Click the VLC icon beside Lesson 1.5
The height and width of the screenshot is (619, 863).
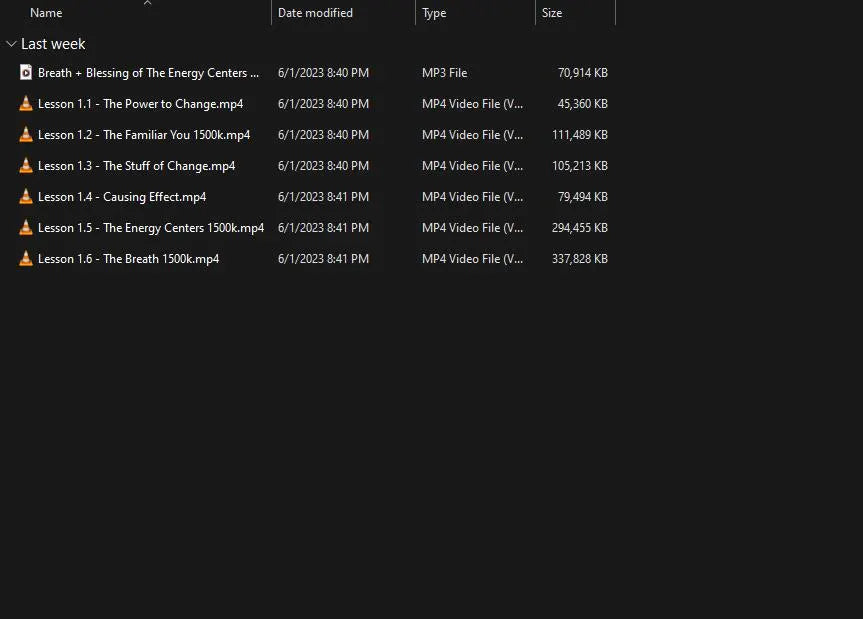point(26,227)
